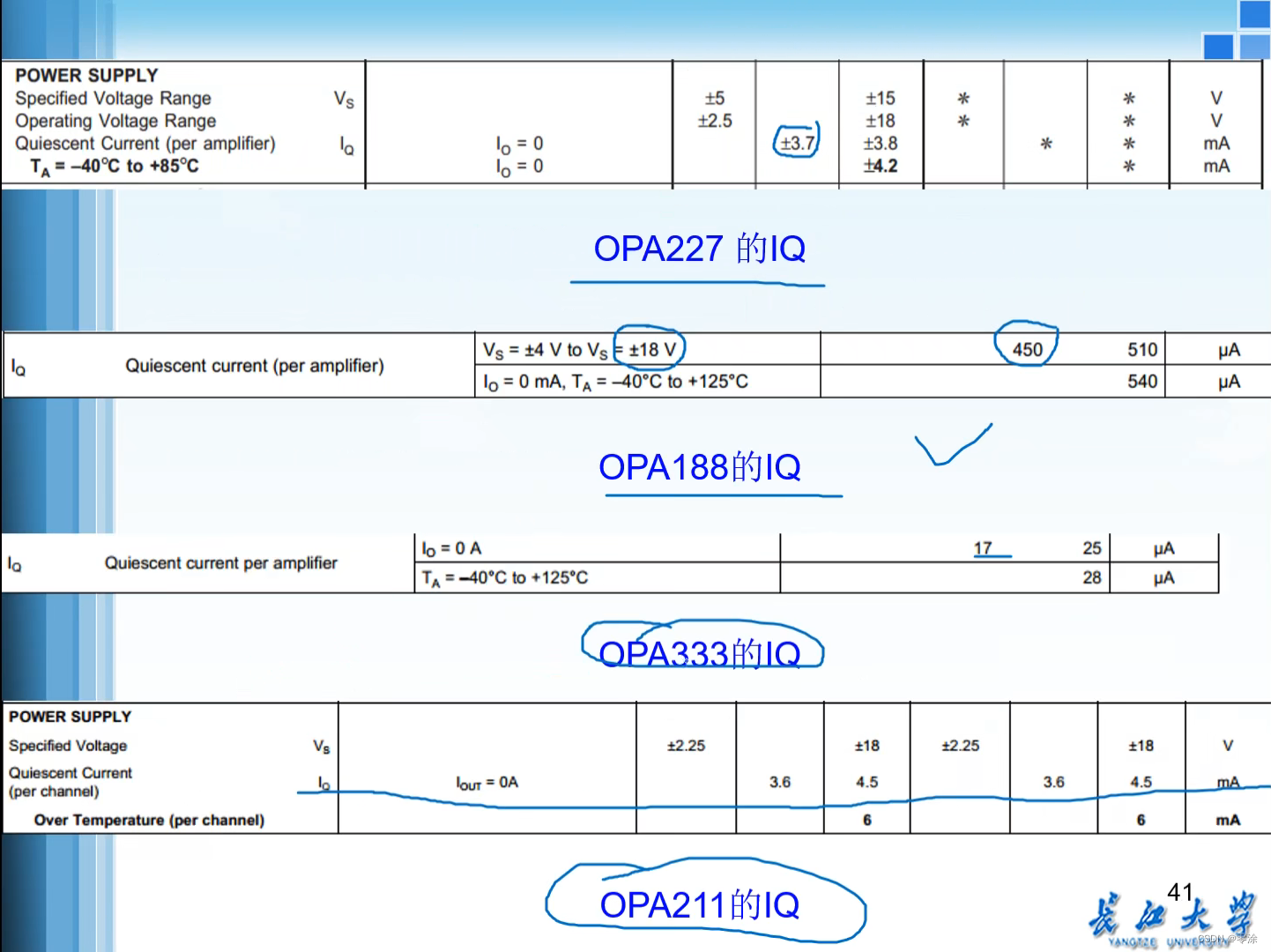1271x952 pixels.
Task: Click the 'IO = 0 A' condition
Action: tap(451, 548)
